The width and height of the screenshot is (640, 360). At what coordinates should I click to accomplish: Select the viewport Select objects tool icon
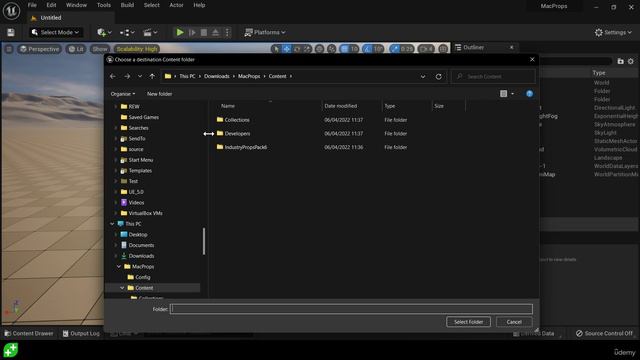[x=276, y=49]
